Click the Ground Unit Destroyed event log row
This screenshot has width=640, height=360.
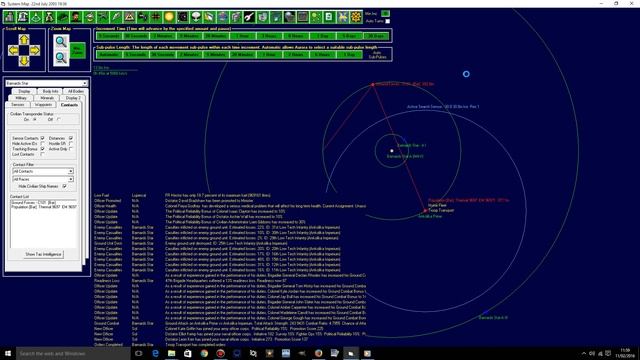pyautogui.click(x=230, y=243)
